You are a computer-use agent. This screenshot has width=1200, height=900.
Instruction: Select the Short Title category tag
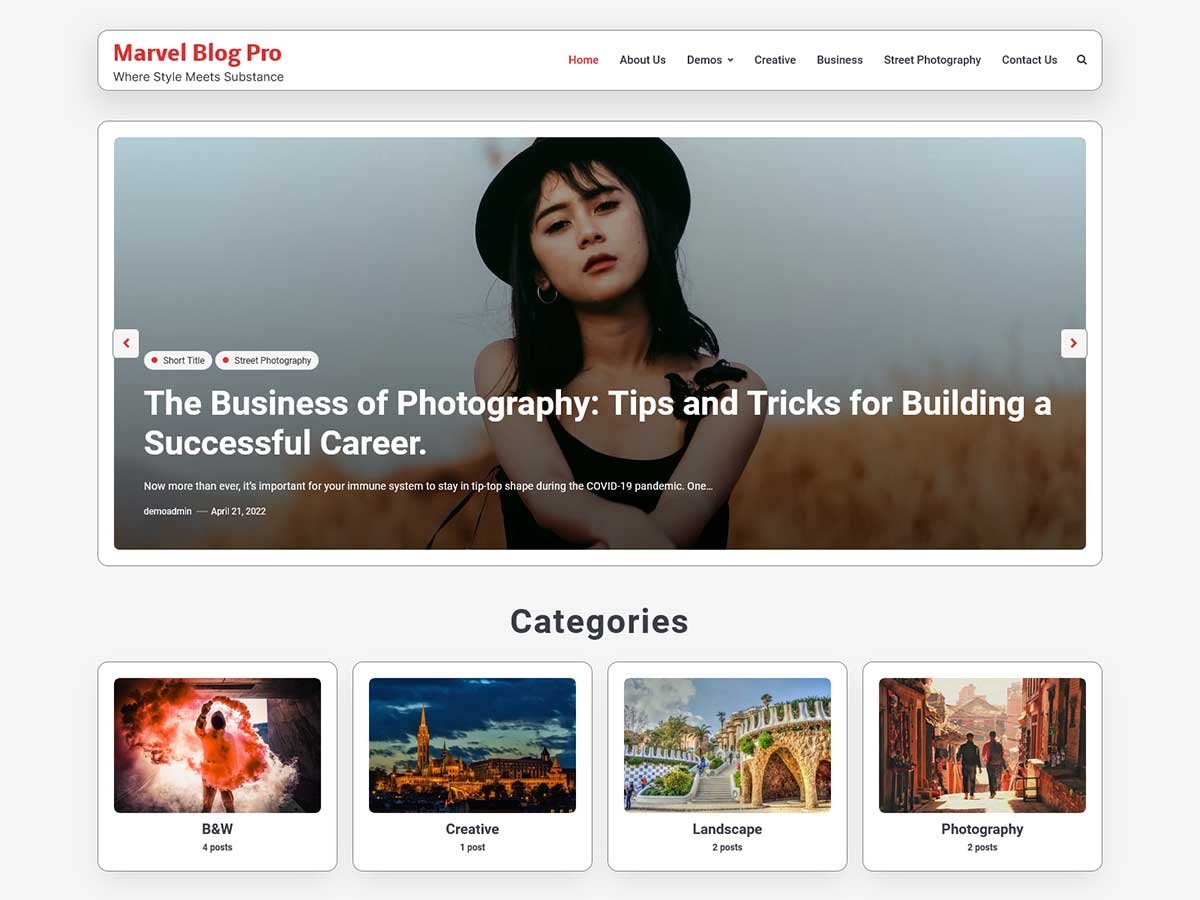[178, 360]
